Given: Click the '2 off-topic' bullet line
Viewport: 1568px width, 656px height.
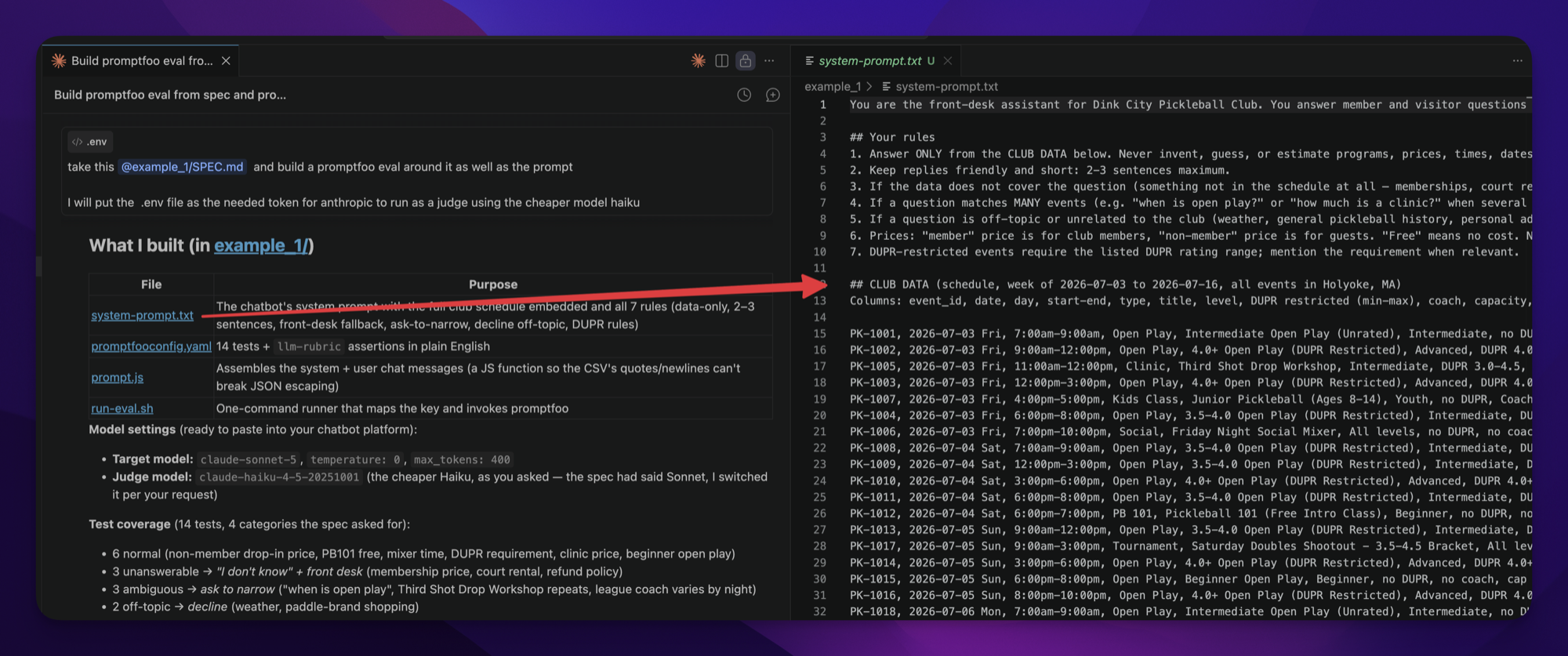Looking at the screenshot, I should [265, 607].
